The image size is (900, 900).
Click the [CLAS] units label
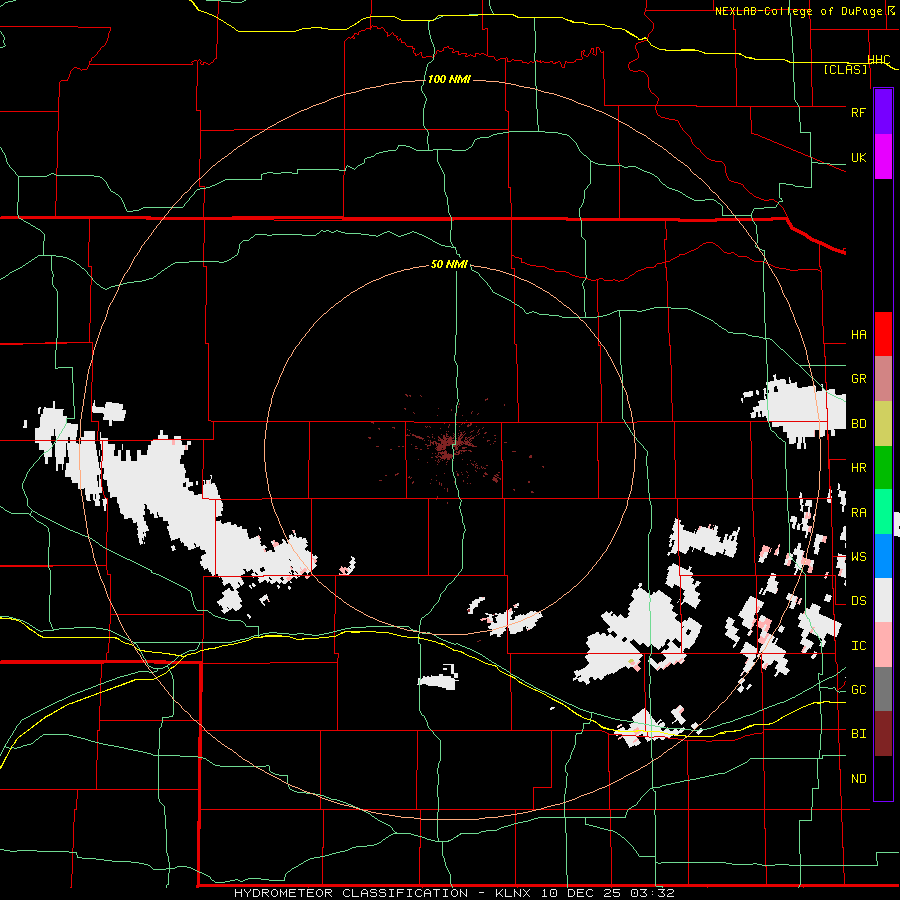click(845, 70)
